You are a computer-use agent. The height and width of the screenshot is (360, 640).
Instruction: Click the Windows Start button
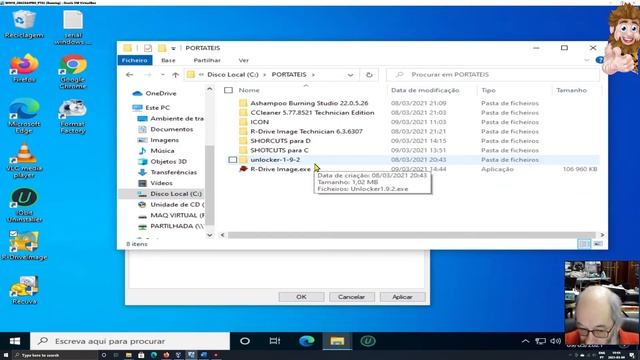point(15,341)
